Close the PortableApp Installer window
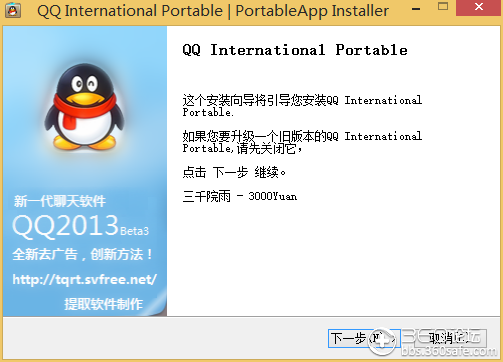Viewport: 503px width, 362px height. pos(479,7)
